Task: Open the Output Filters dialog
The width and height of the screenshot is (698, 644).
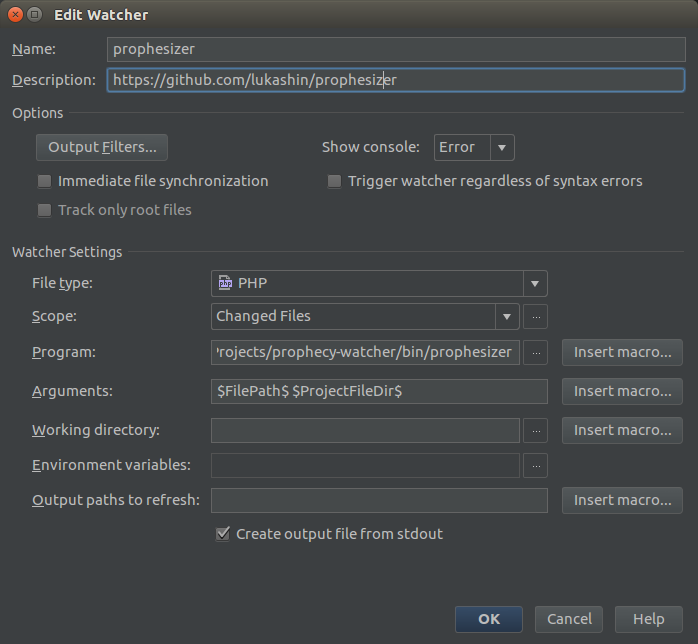Action: pyautogui.click(x=102, y=147)
